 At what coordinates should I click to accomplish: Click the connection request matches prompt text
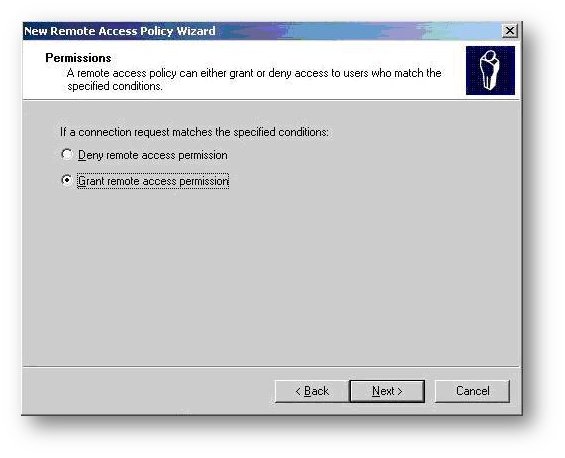[195, 132]
